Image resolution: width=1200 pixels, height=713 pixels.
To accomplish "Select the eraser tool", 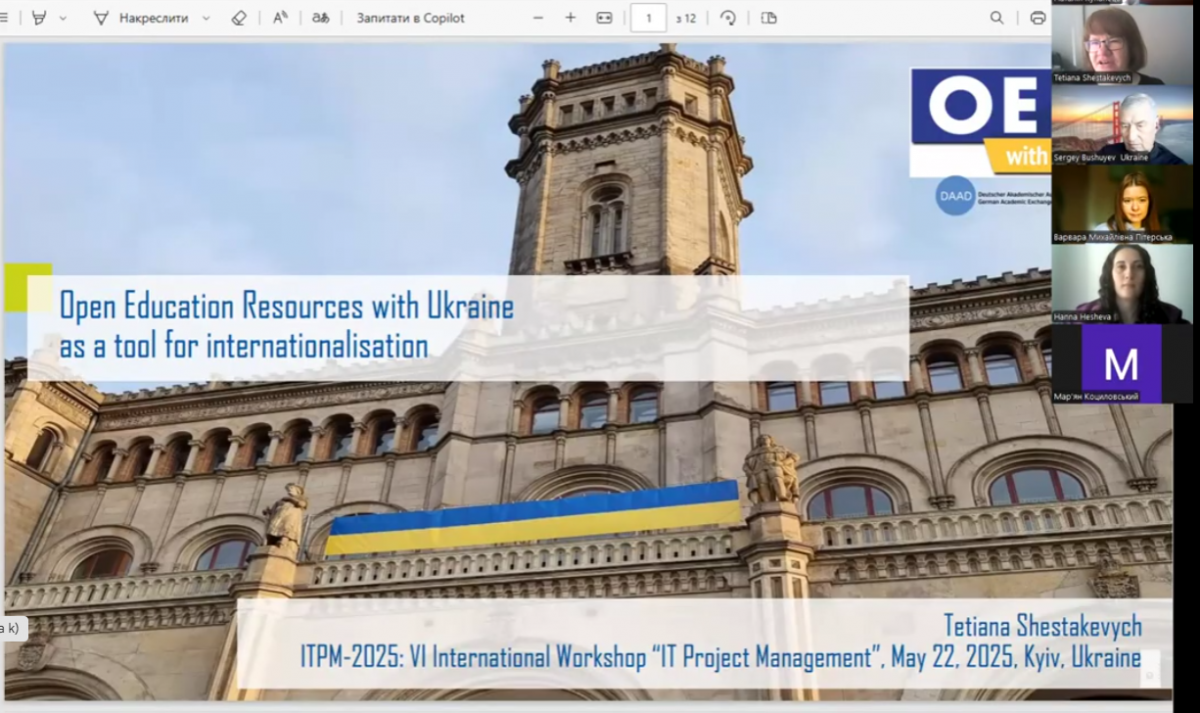I will click(238, 18).
